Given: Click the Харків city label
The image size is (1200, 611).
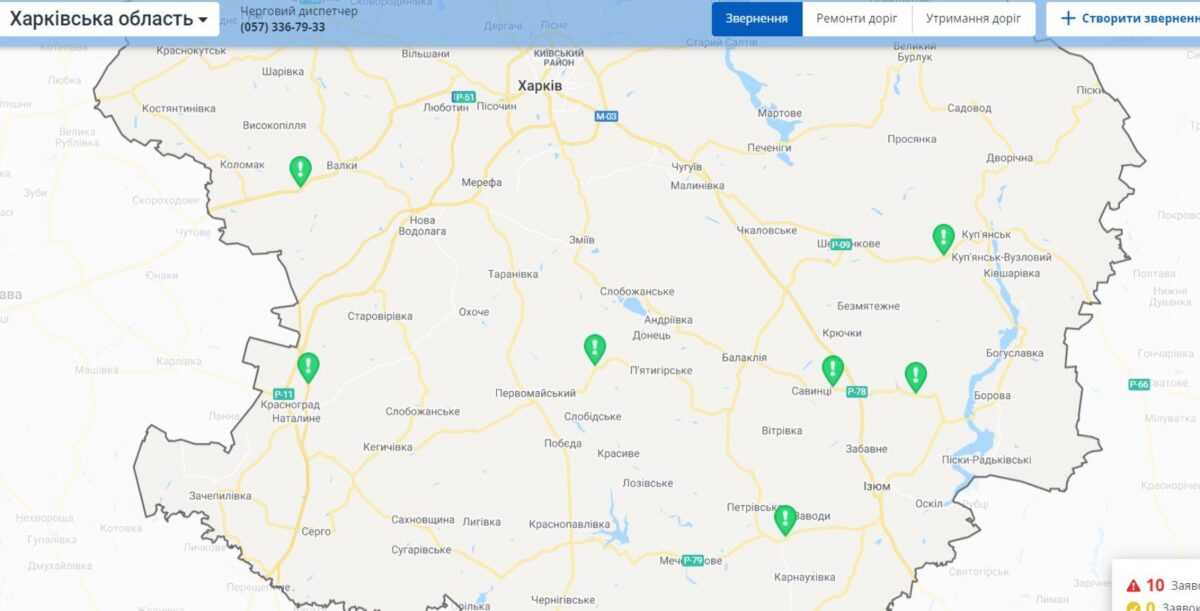Looking at the screenshot, I should pos(540,87).
